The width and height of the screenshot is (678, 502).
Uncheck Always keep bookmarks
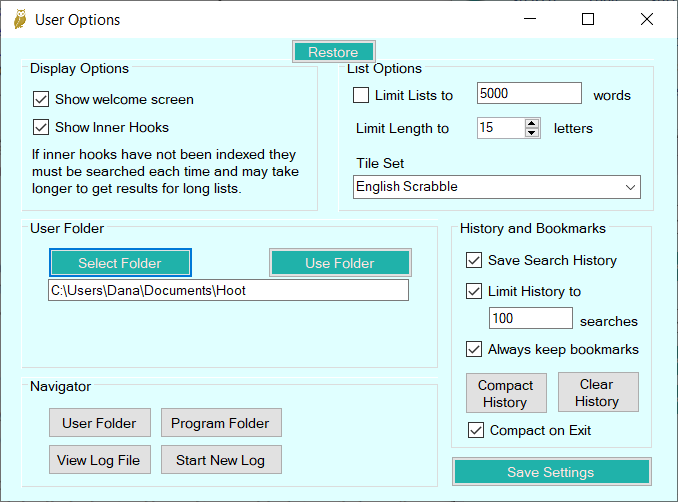click(474, 349)
